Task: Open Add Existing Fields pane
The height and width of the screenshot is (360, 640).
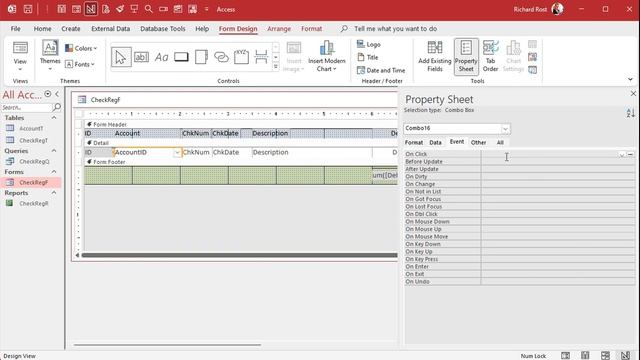Action: [x=435, y=56]
